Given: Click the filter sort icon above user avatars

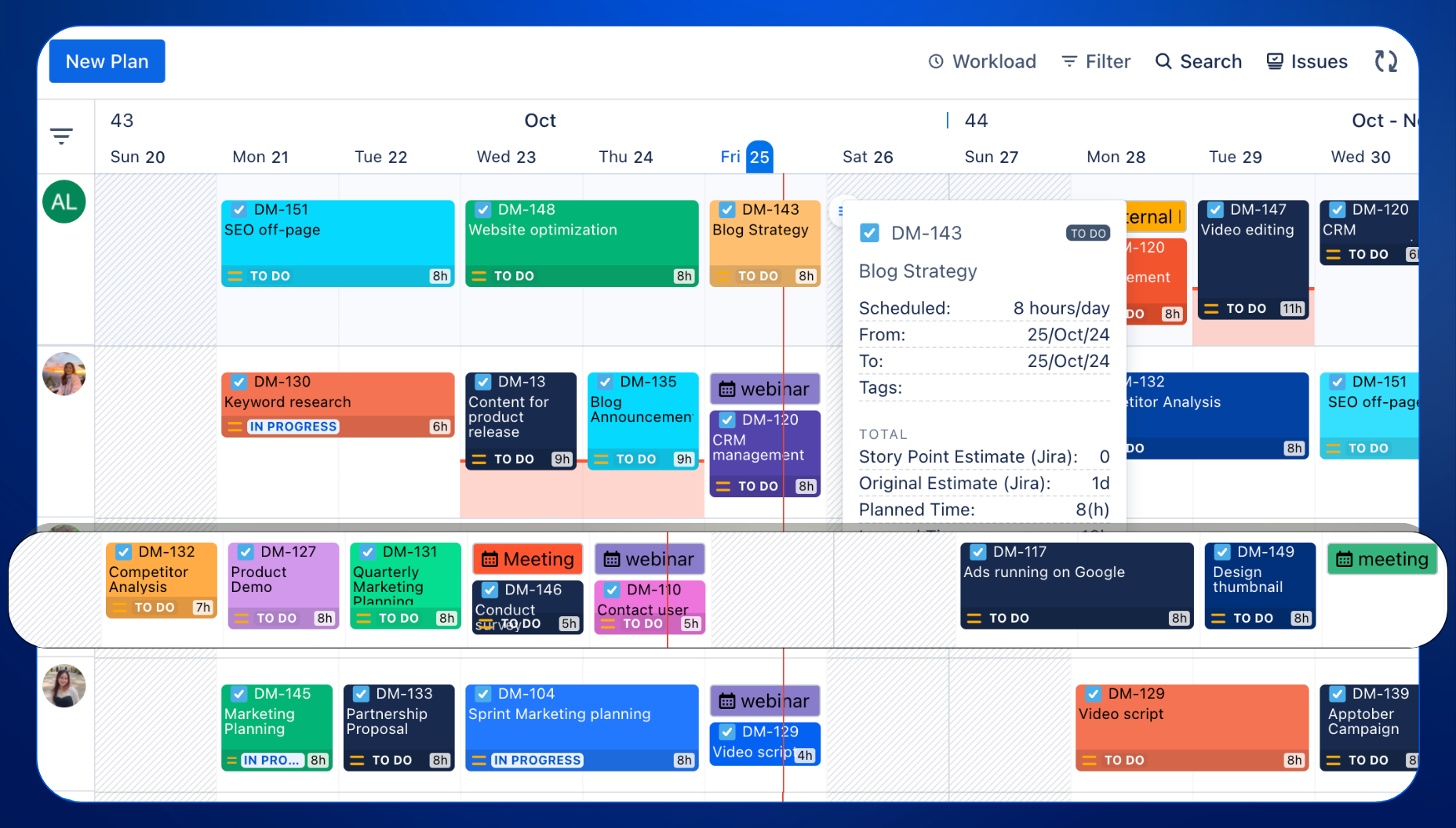Looking at the screenshot, I should tap(61, 136).
